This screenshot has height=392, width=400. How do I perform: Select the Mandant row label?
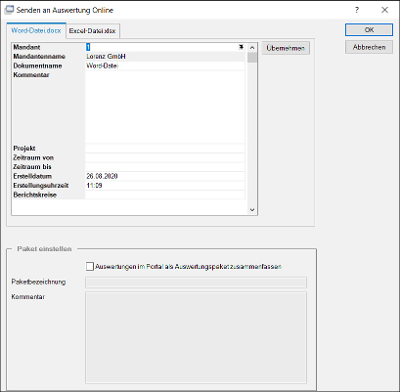pos(27,47)
